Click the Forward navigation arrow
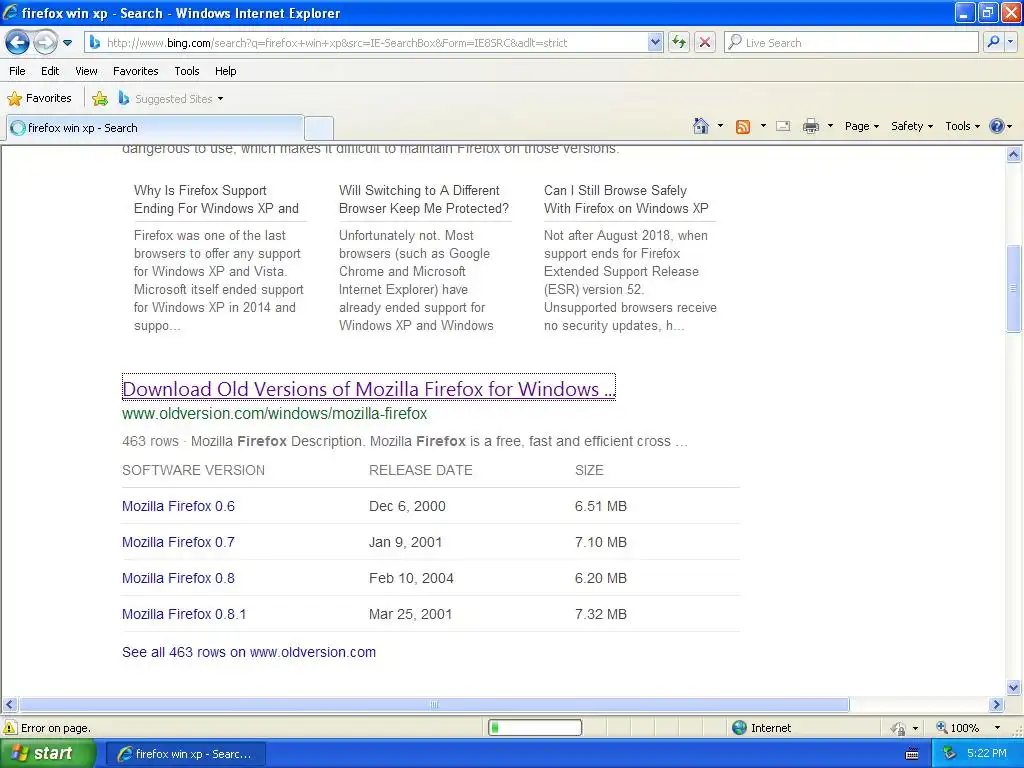Viewport: 1024px width, 768px height. (x=45, y=43)
